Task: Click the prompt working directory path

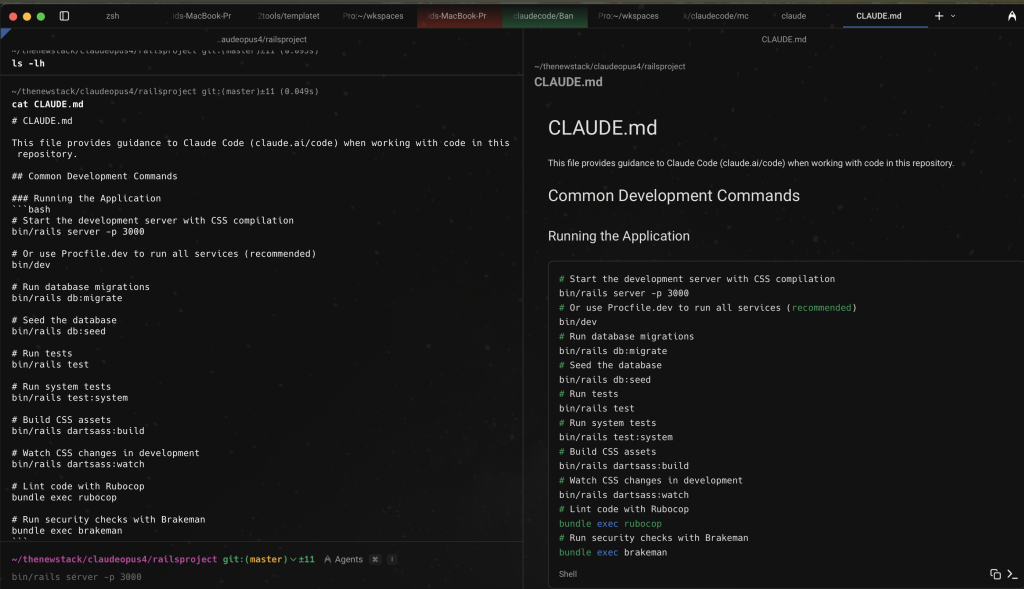Action: [x=114, y=560]
